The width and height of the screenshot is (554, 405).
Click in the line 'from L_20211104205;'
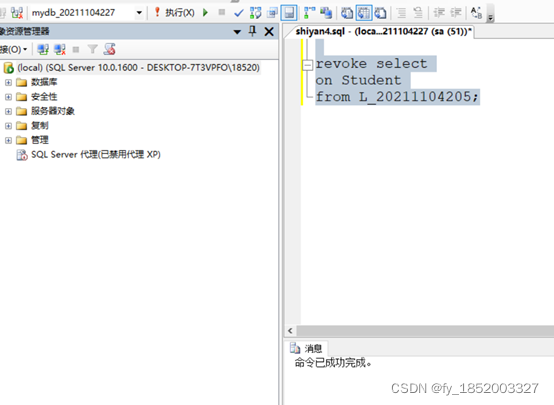397,96
